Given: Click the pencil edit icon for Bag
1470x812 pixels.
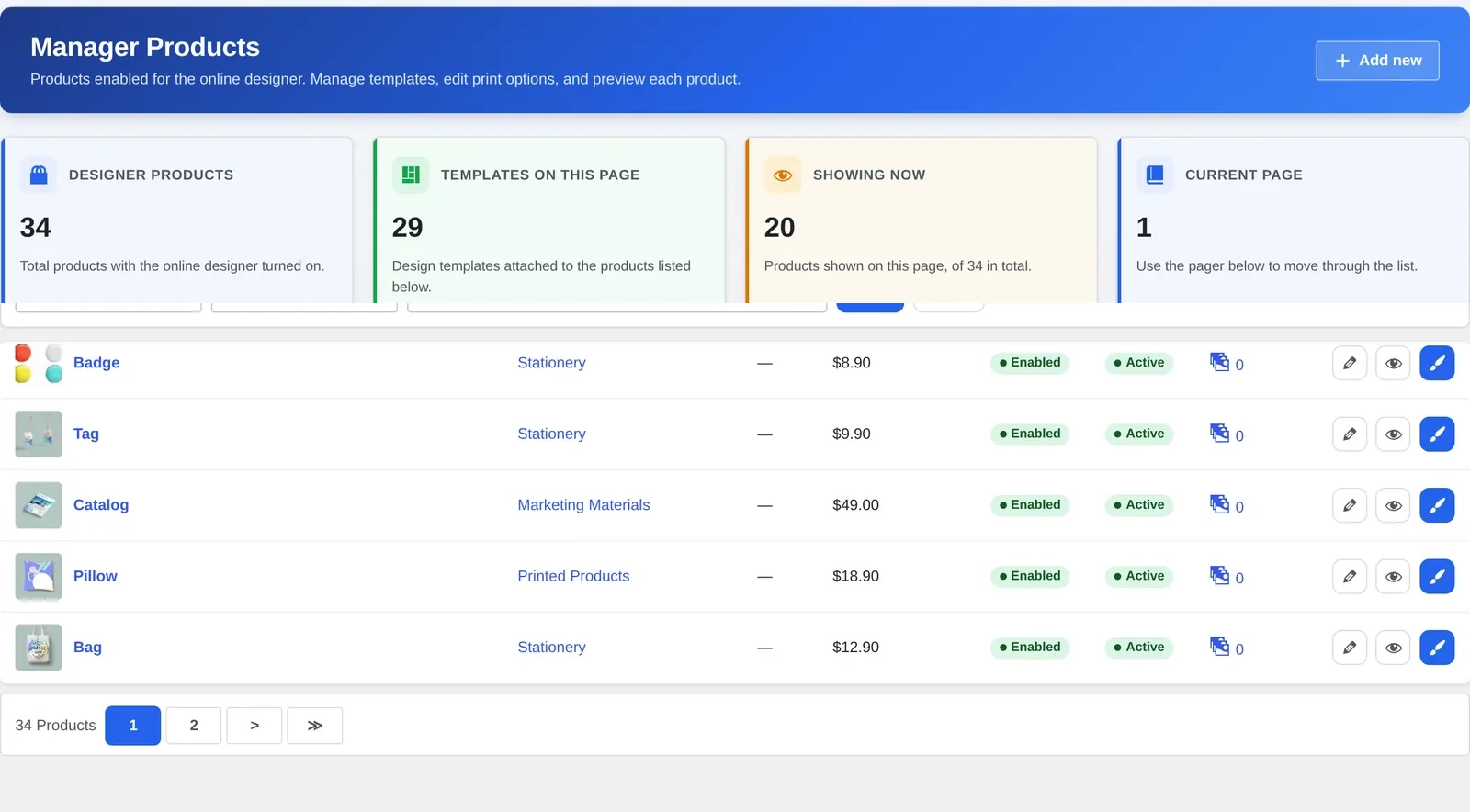Looking at the screenshot, I should click(x=1350, y=648).
